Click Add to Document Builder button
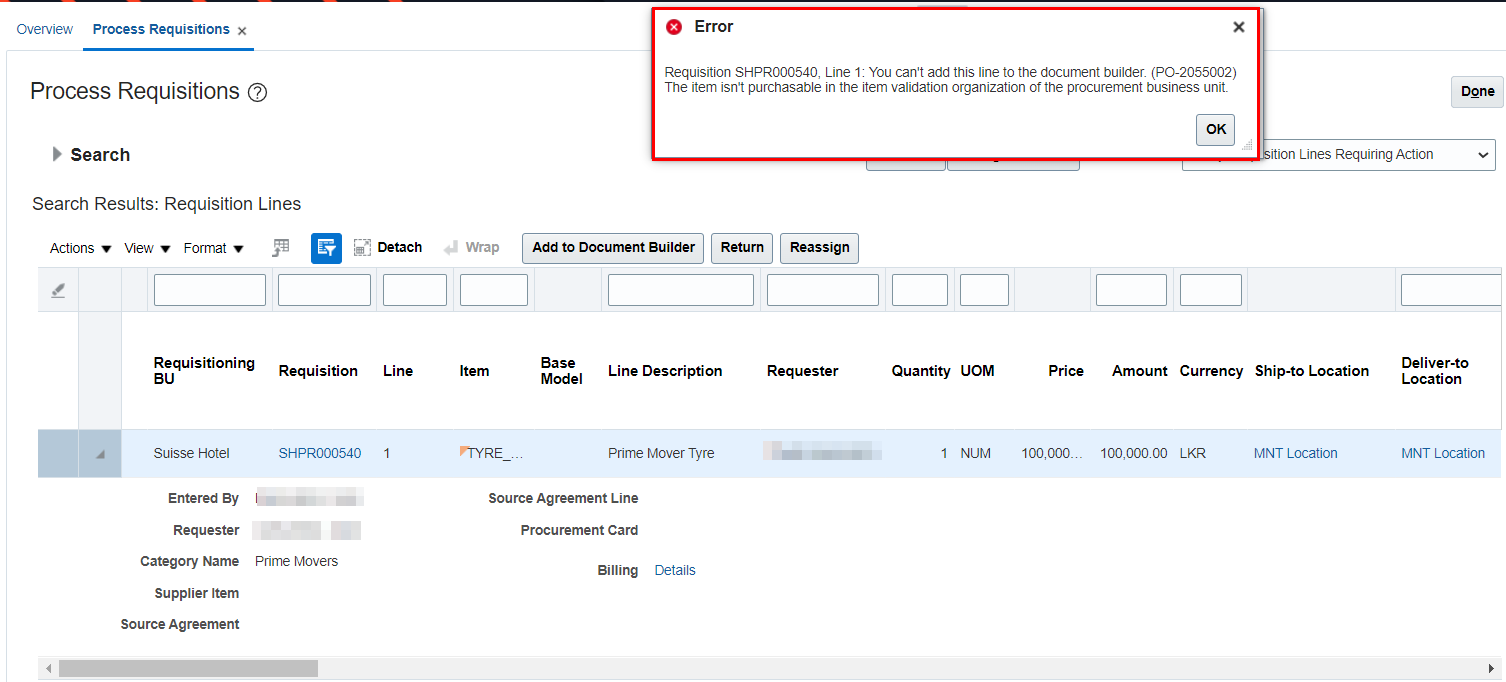1506x682 pixels. tap(613, 248)
